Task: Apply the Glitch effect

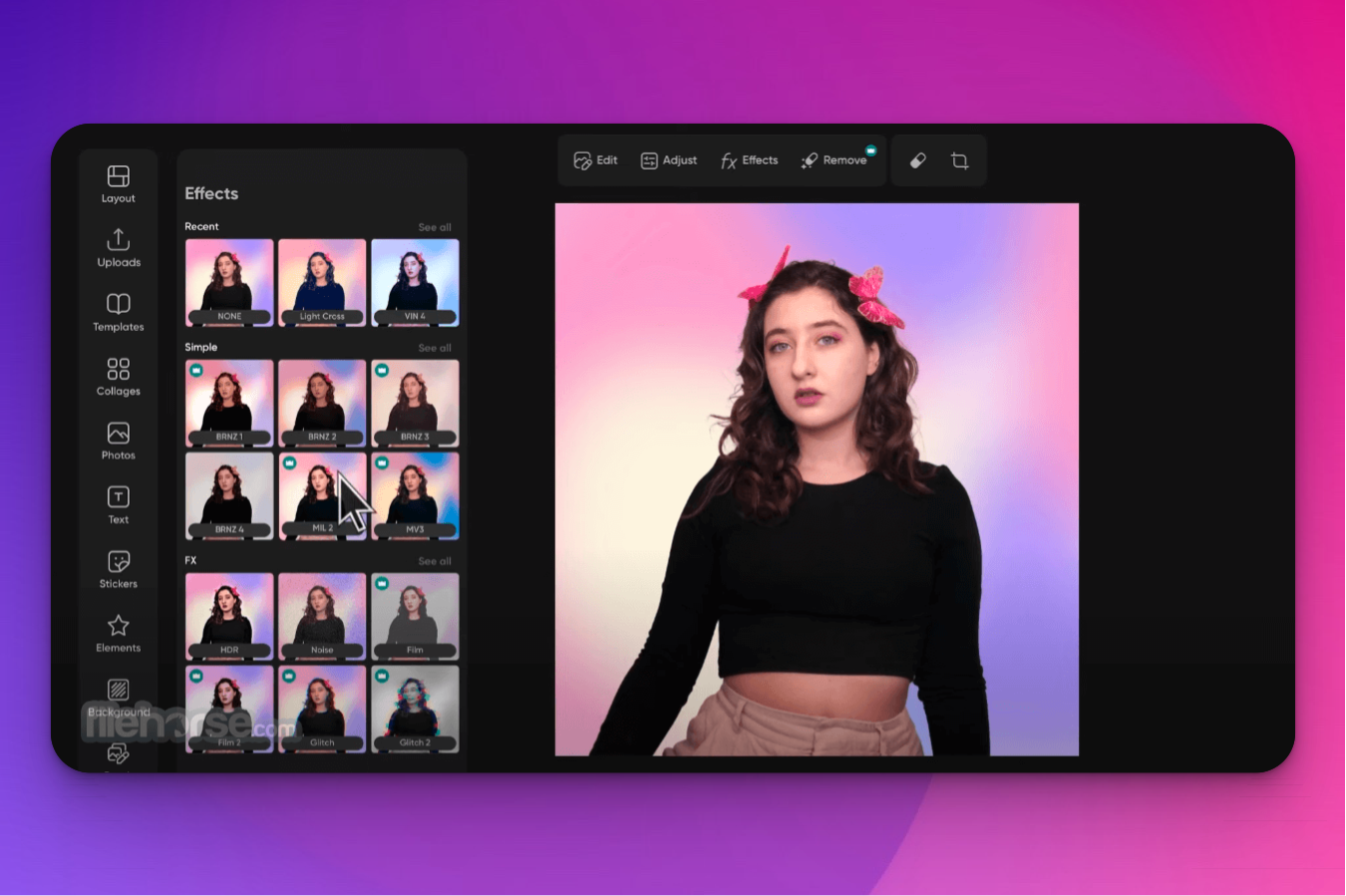Action: (322, 710)
